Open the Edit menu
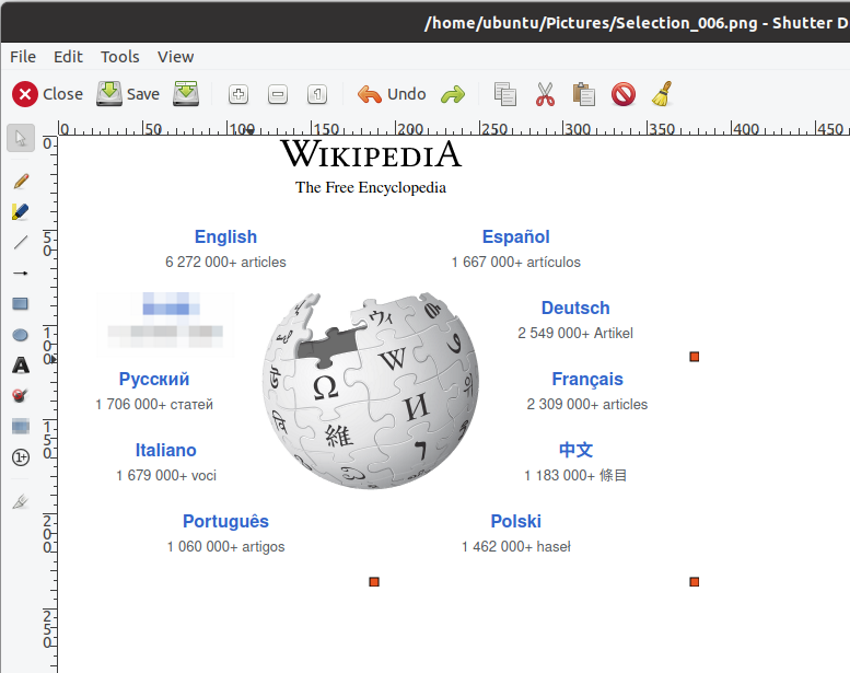 click(68, 57)
